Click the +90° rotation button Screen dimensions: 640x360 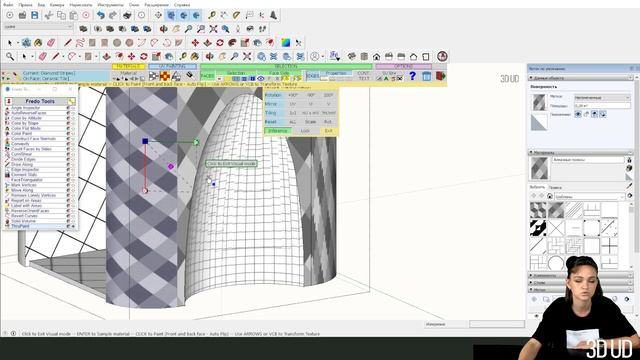point(293,95)
